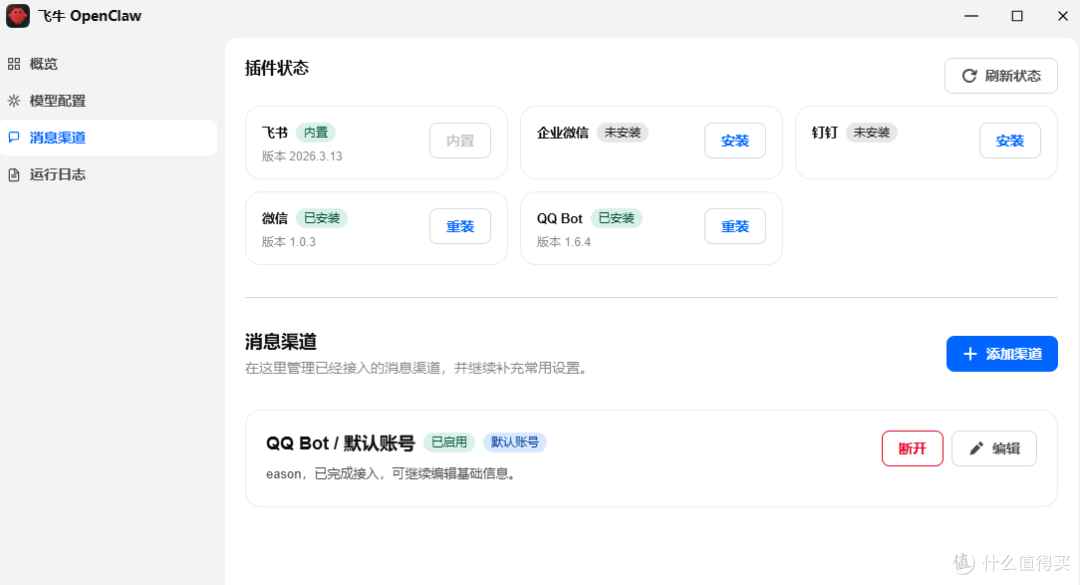
Task: Click the 微信 plugin name
Action: pos(275,218)
